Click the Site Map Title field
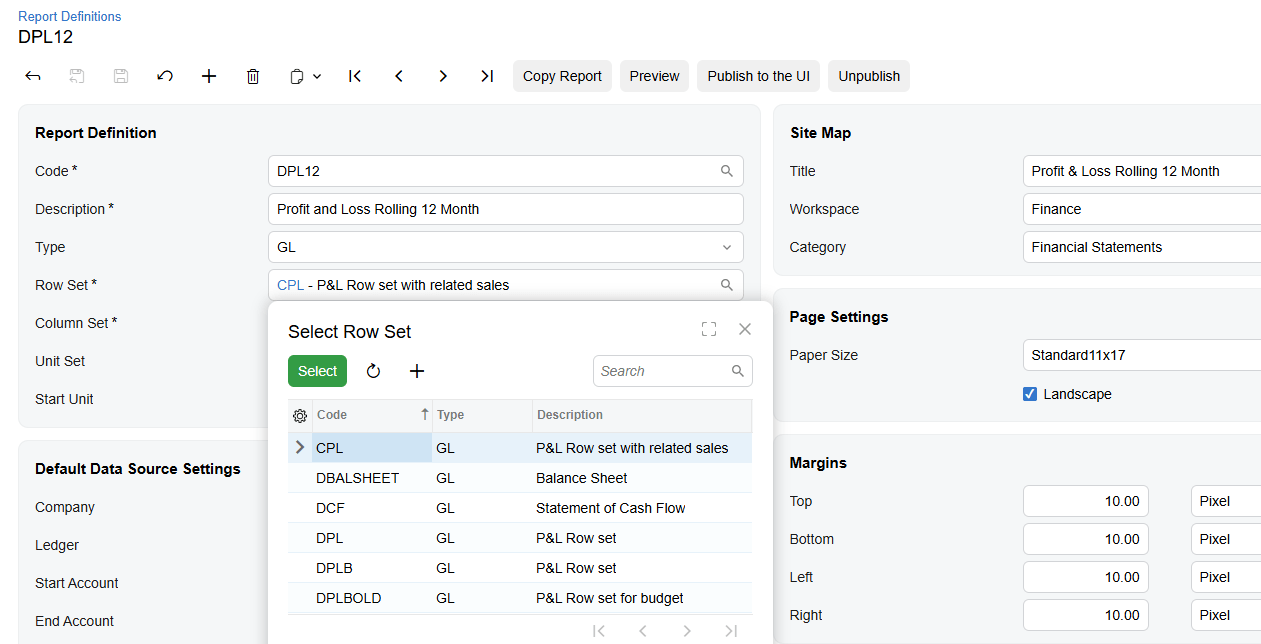Viewport: 1261px width, 644px height. [1142, 171]
